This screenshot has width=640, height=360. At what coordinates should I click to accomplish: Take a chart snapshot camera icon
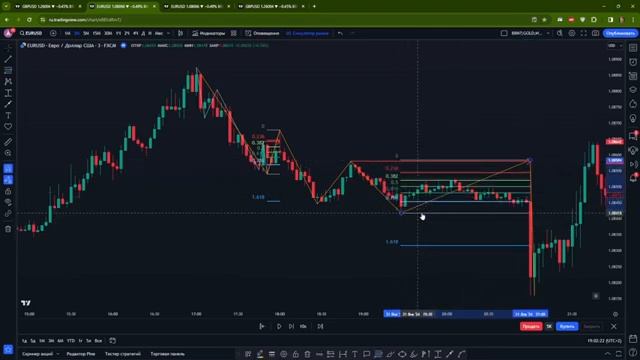(x=596, y=33)
